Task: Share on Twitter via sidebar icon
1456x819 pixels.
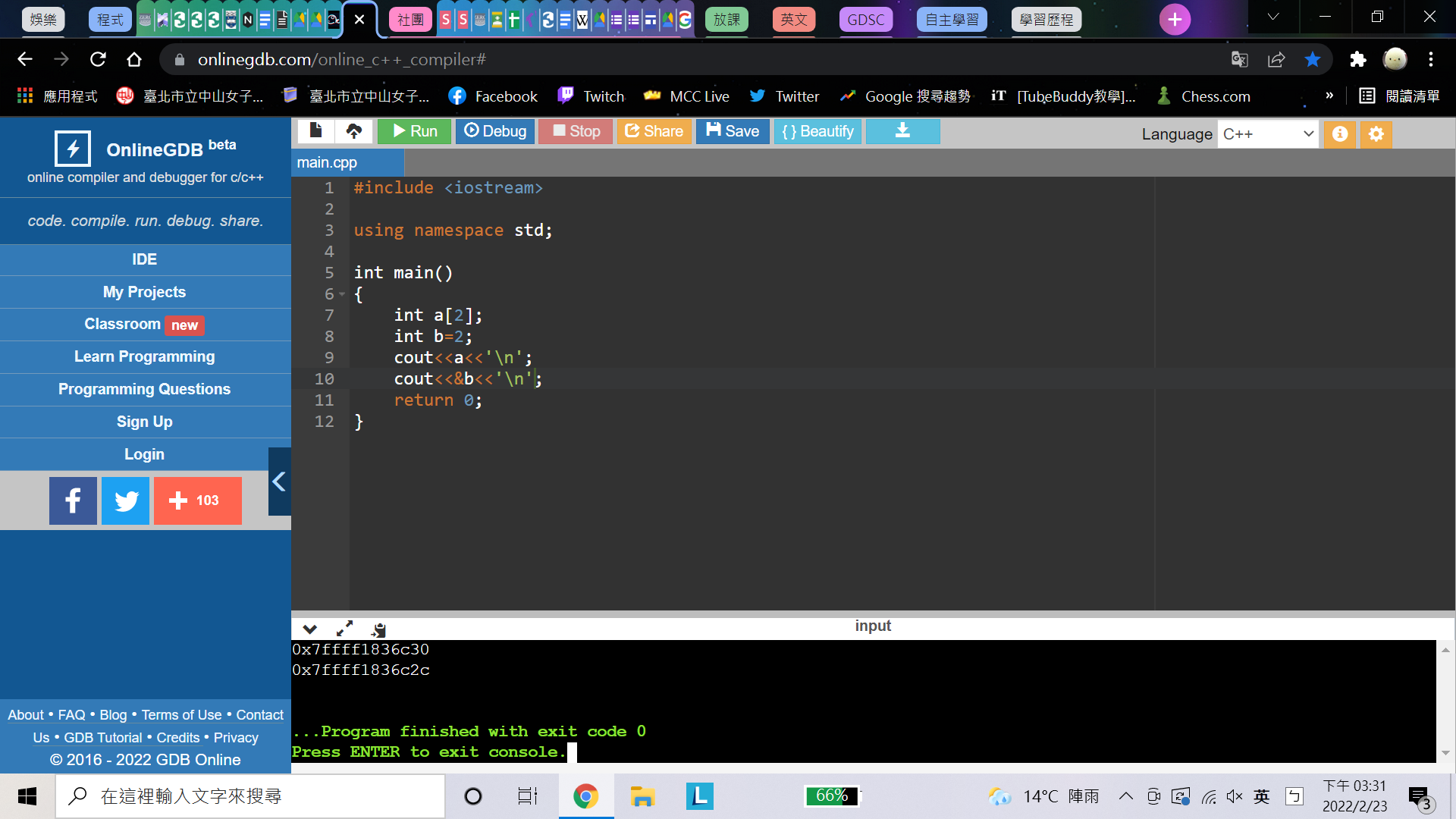Action: pos(125,500)
